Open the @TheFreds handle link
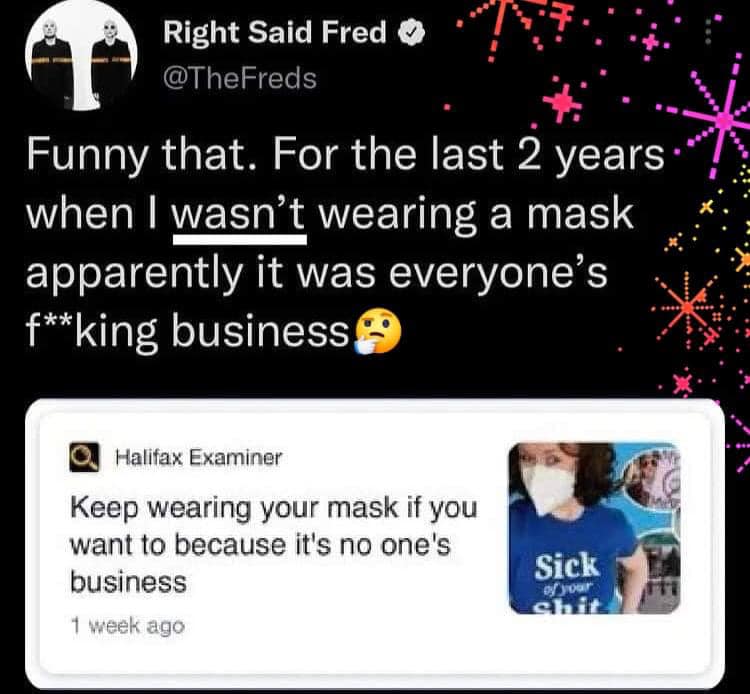 pyautogui.click(x=240, y=78)
